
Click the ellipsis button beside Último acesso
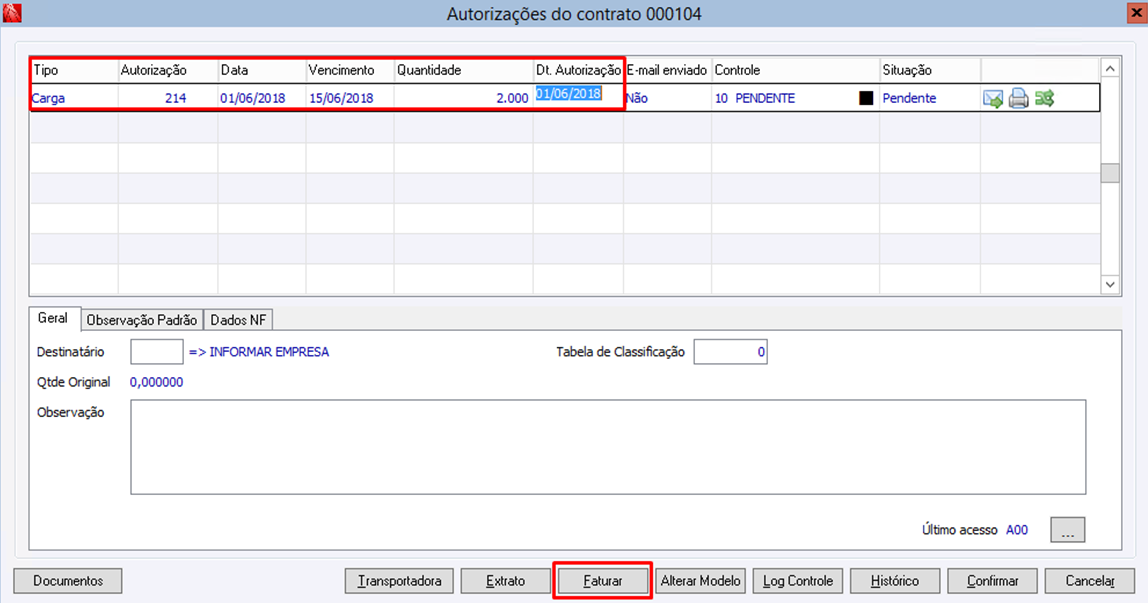[1067, 530]
